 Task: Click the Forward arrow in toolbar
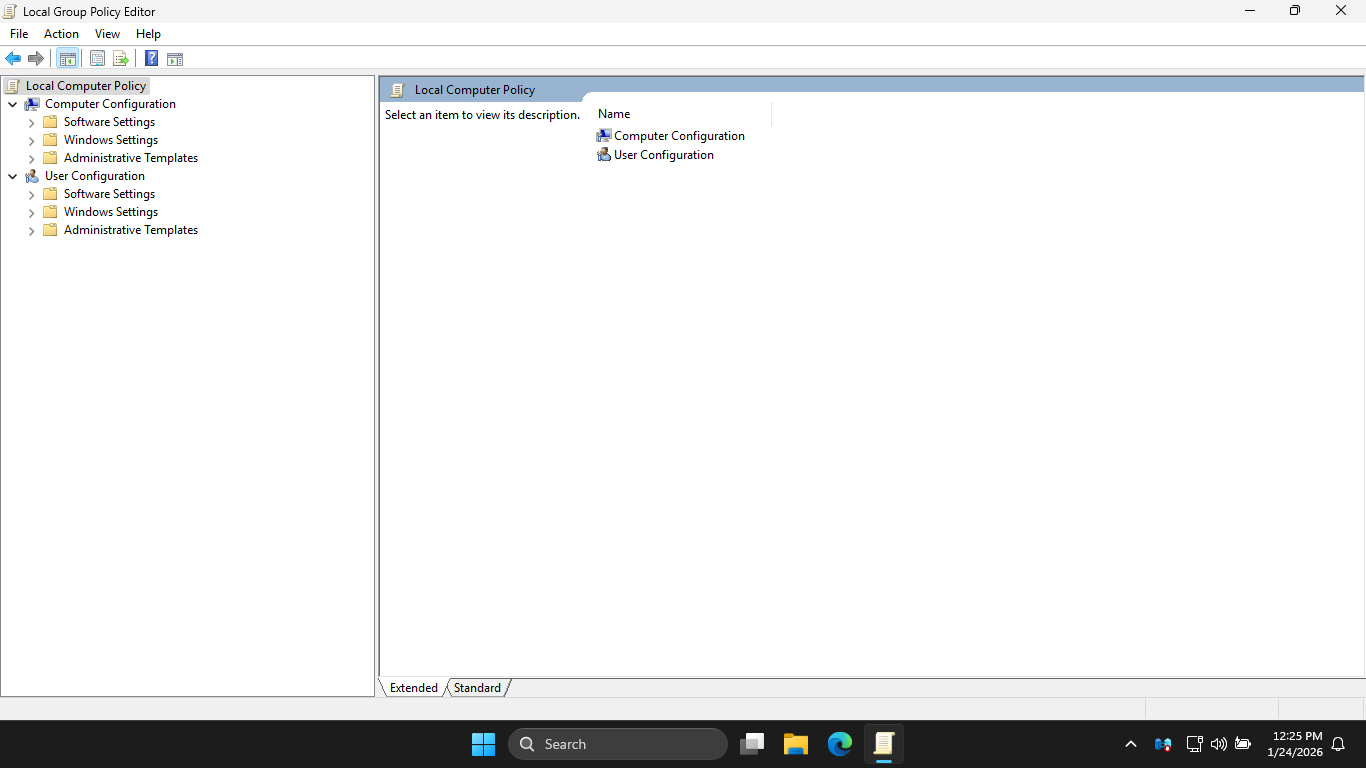click(36, 59)
